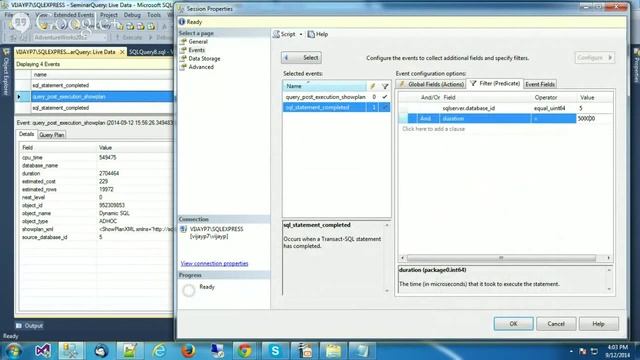The height and width of the screenshot is (360, 640).
Task: Click the cpu_time field row in Details
Action: (96, 158)
